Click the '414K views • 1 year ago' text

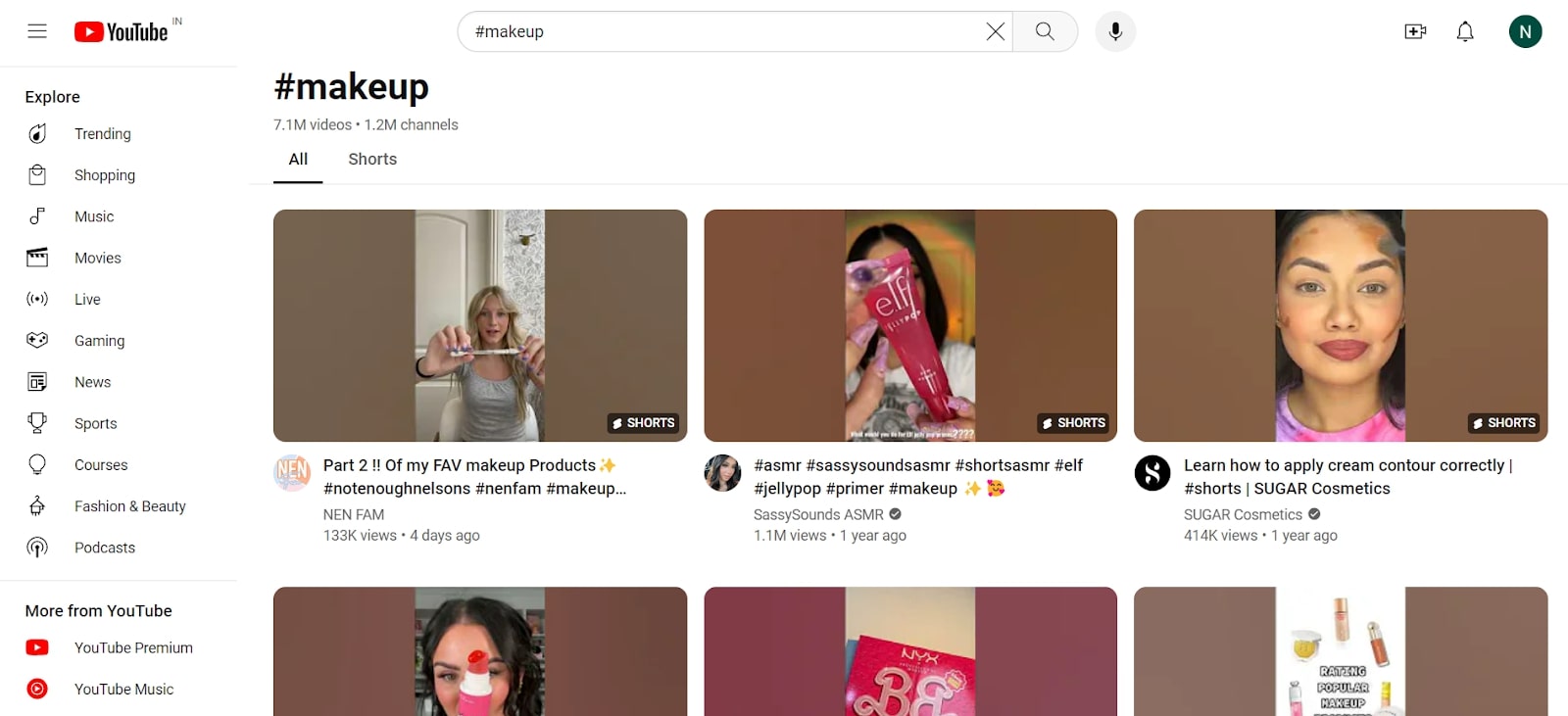point(1260,536)
